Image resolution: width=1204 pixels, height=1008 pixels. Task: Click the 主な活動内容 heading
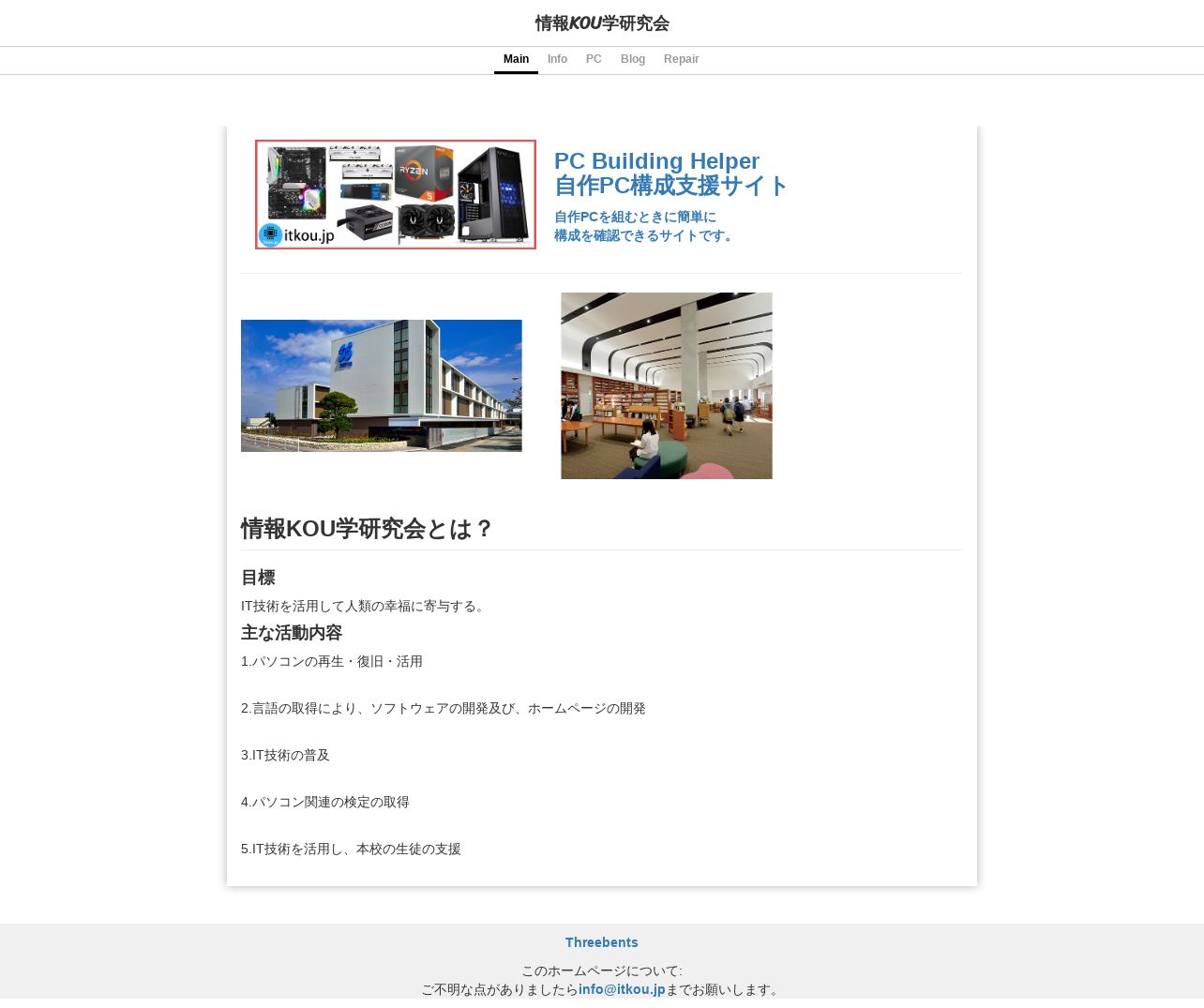click(x=292, y=633)
